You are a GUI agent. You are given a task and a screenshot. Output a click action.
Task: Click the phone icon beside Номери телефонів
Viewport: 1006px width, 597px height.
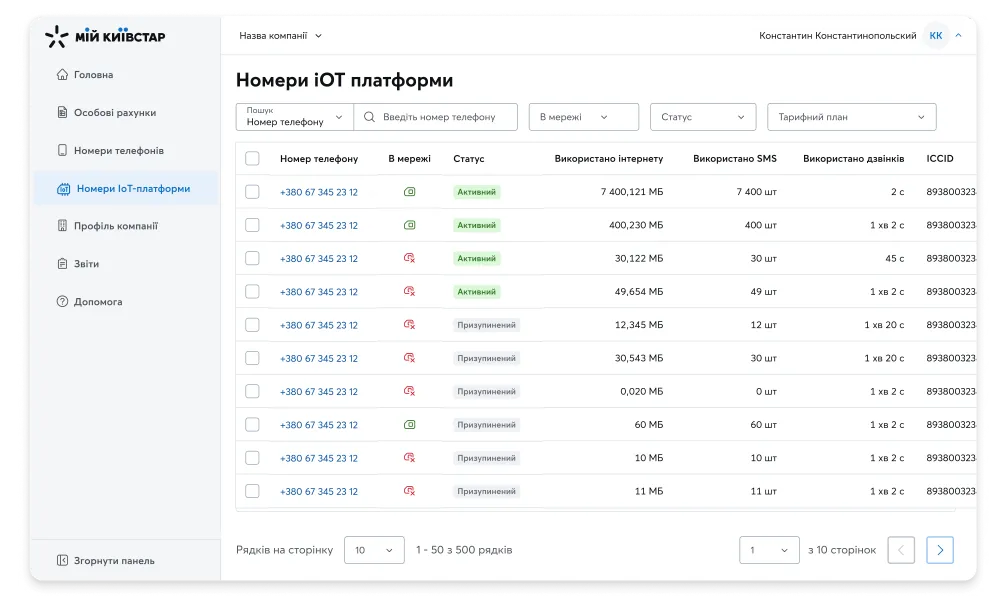tap(62, 150)
